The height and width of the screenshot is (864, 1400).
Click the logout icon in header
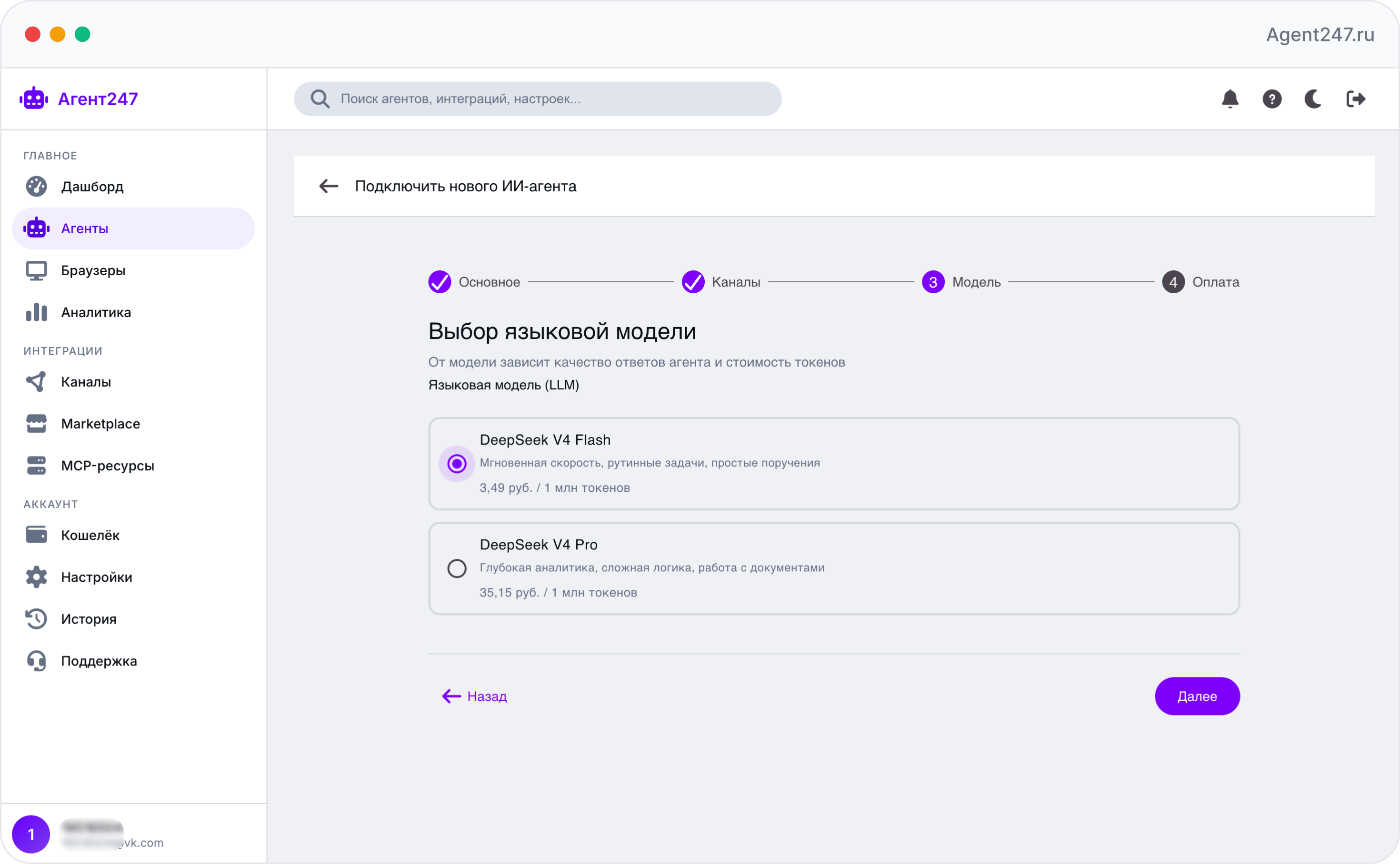[1355, 99]
